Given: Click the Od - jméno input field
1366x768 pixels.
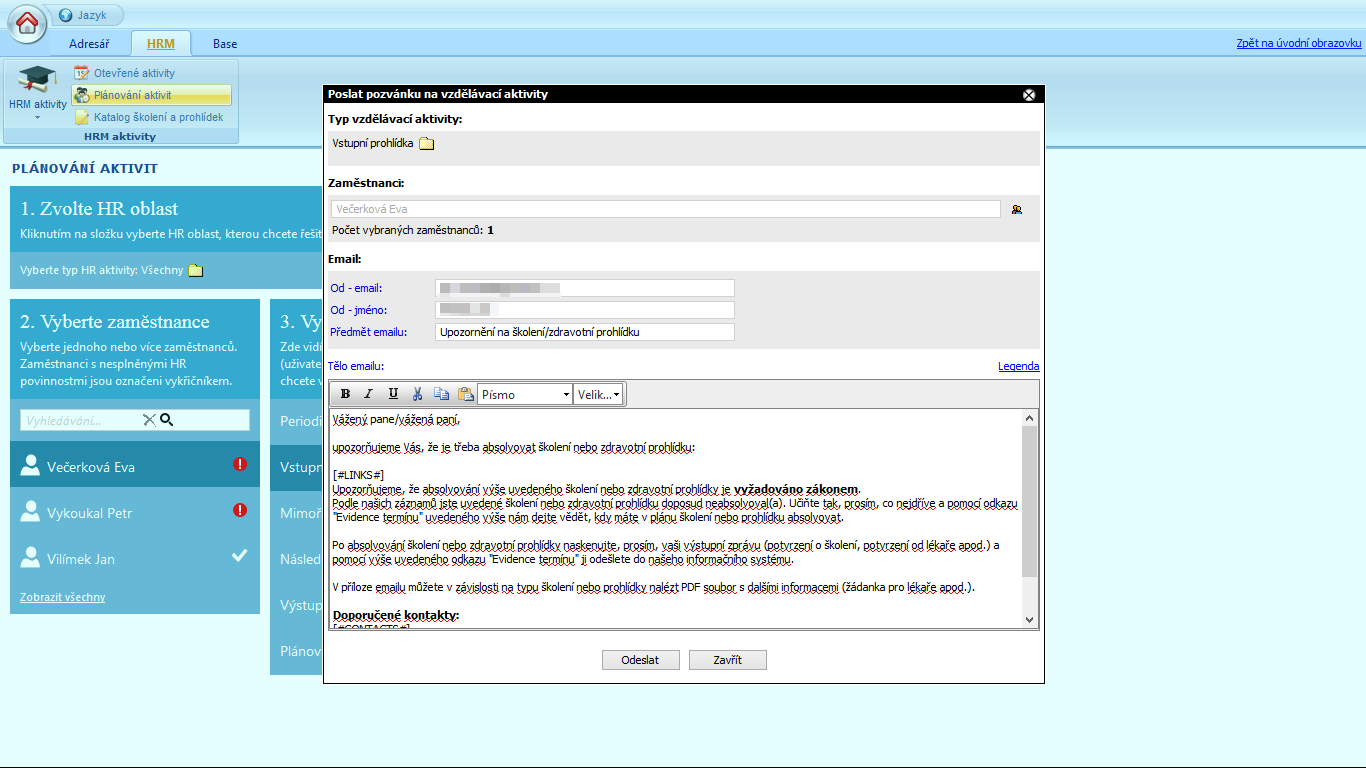Looking at the screenshot, I should [585, 310].
